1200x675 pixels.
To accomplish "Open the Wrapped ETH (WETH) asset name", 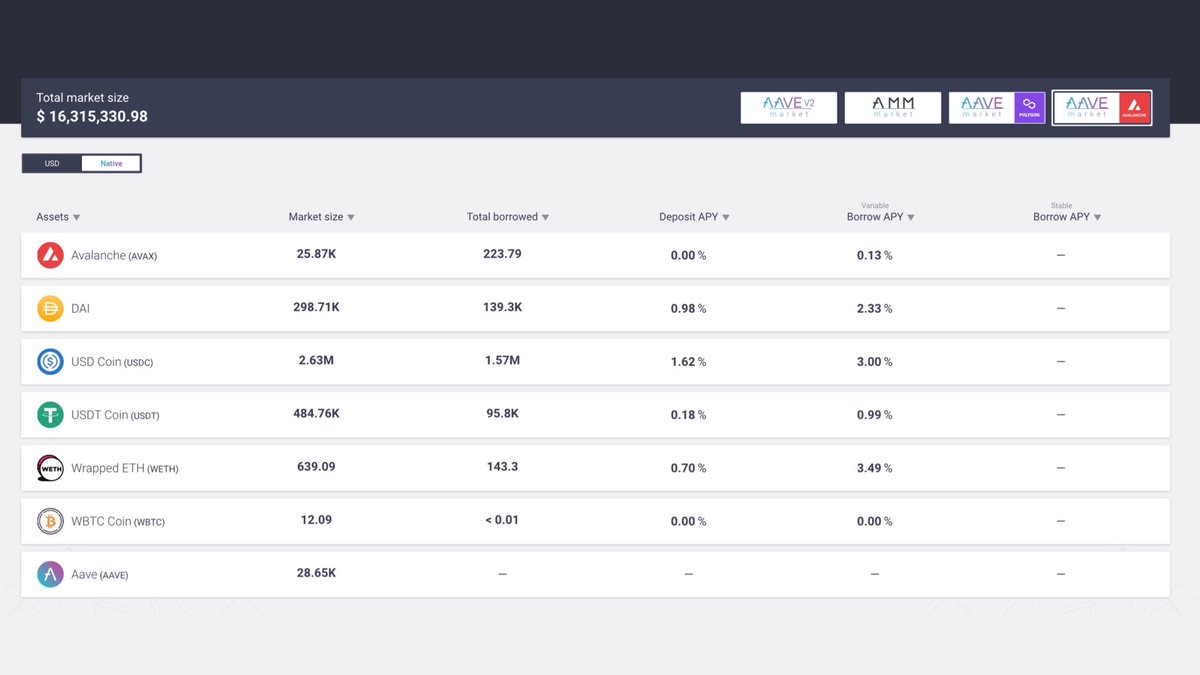I will [x=125, y=468].
